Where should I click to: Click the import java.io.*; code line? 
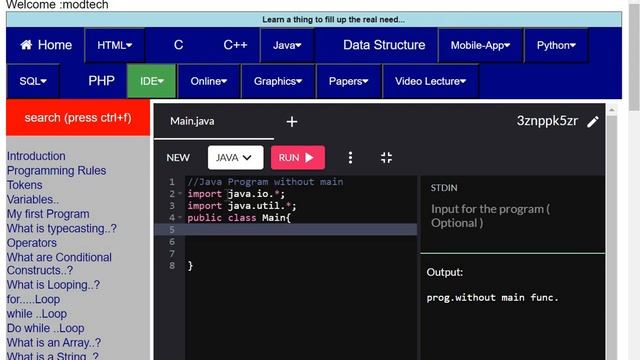236,193
